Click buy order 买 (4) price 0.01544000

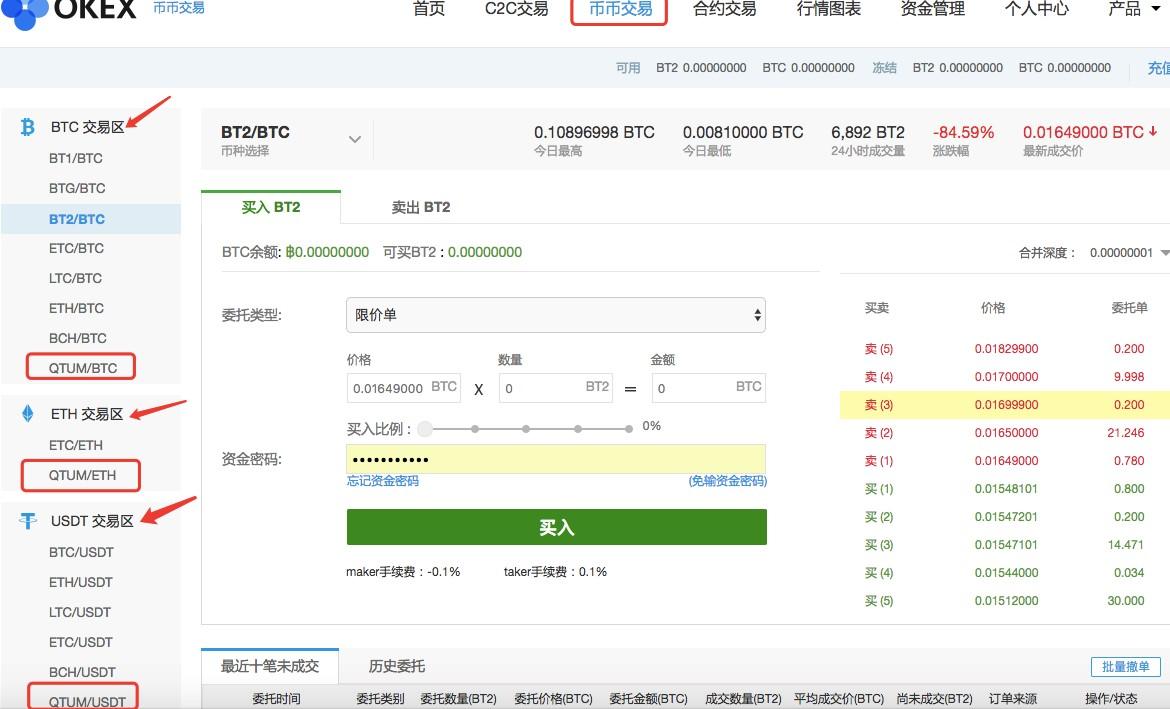[1007, 572]
